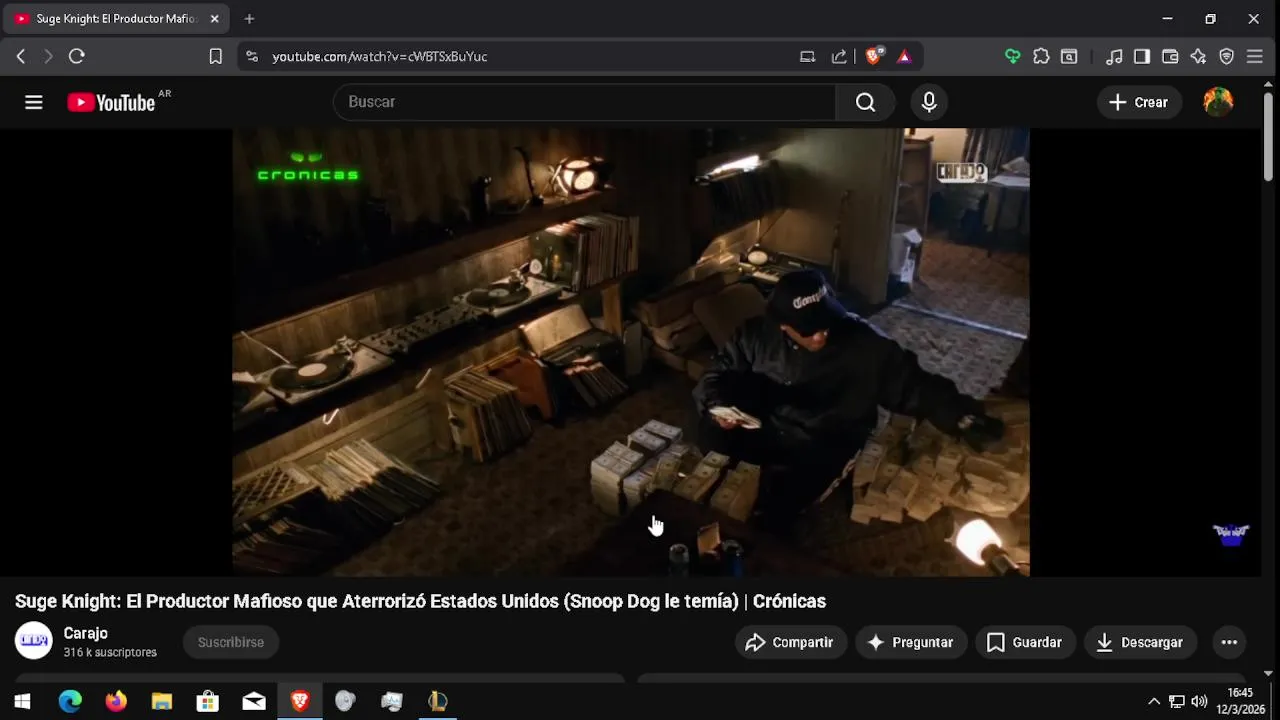Screen dimensions: 1280x720
Task: Click the magnifier search button
Action: [865, 102]
